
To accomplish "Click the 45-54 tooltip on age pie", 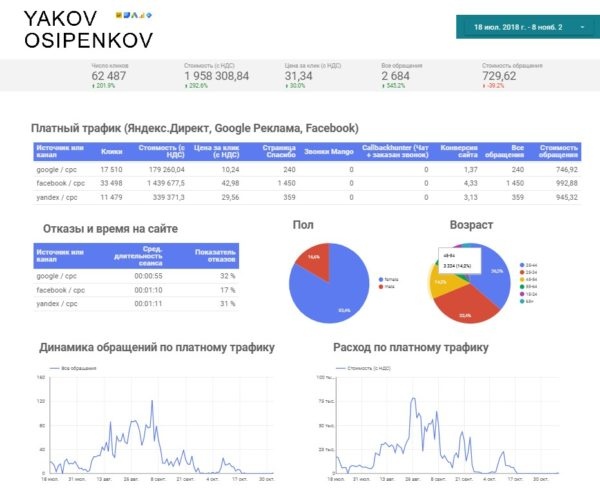I will click(x=460, y=261).
